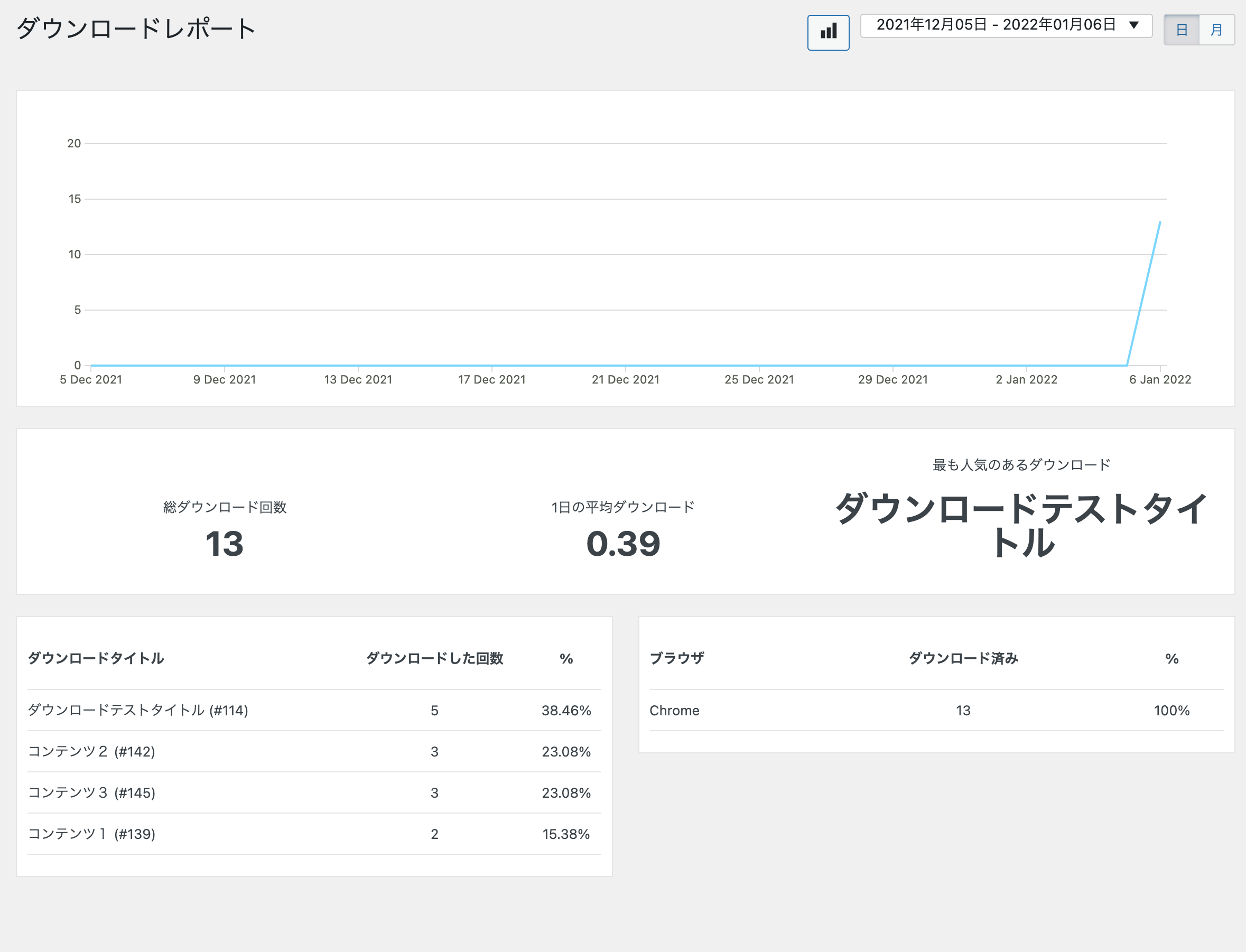Click the y-axis label 20
This screenshot has height=952, width=1246.
pos(74,143)
